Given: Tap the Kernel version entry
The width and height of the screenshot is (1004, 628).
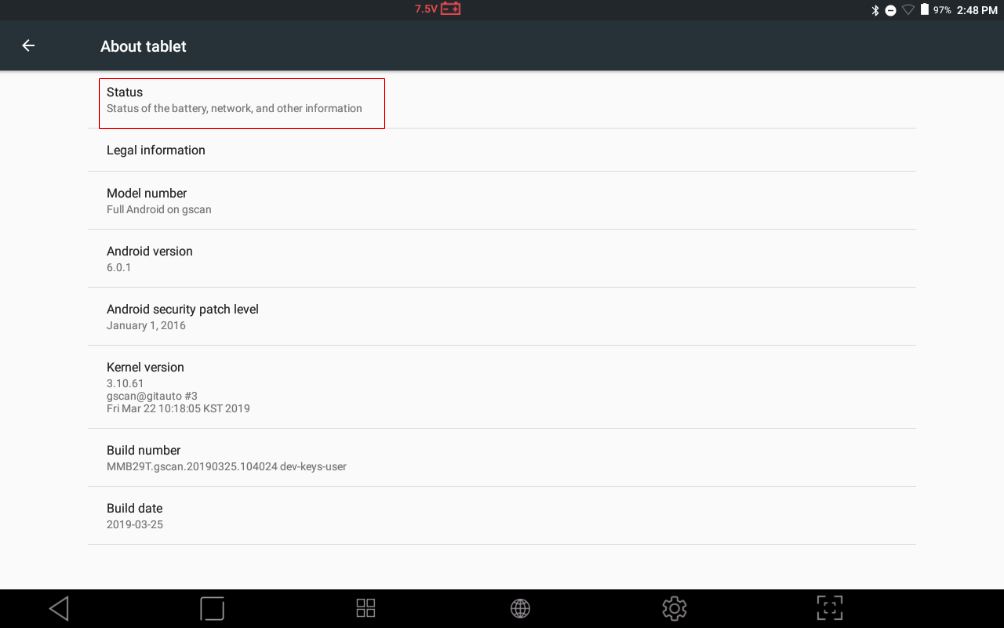Looking at the screenshot, I should pyautogui.click(x=502, y=387).
